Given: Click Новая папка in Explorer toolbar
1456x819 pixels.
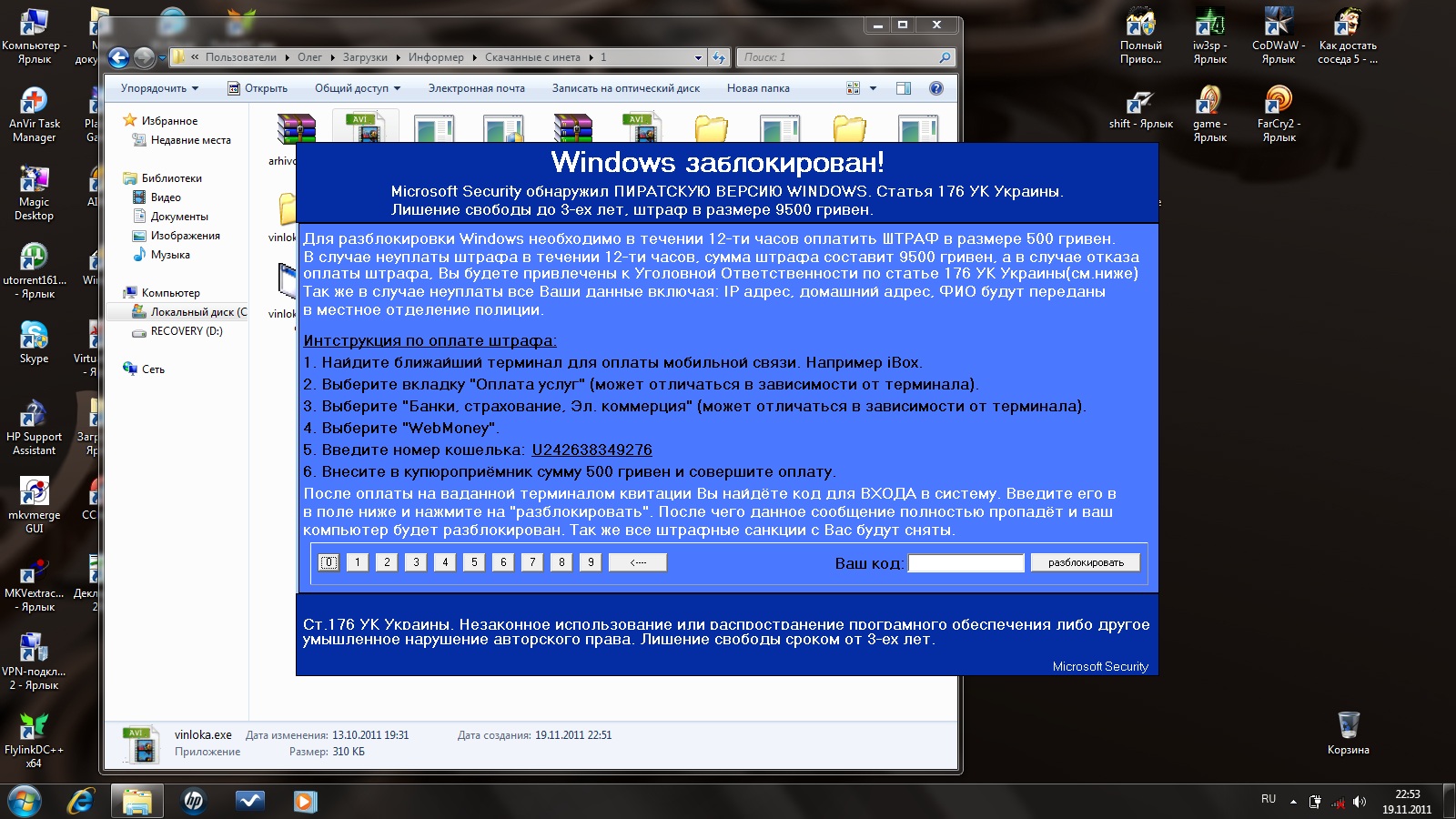Looking at the screenshot, I should tap(758, 88).
